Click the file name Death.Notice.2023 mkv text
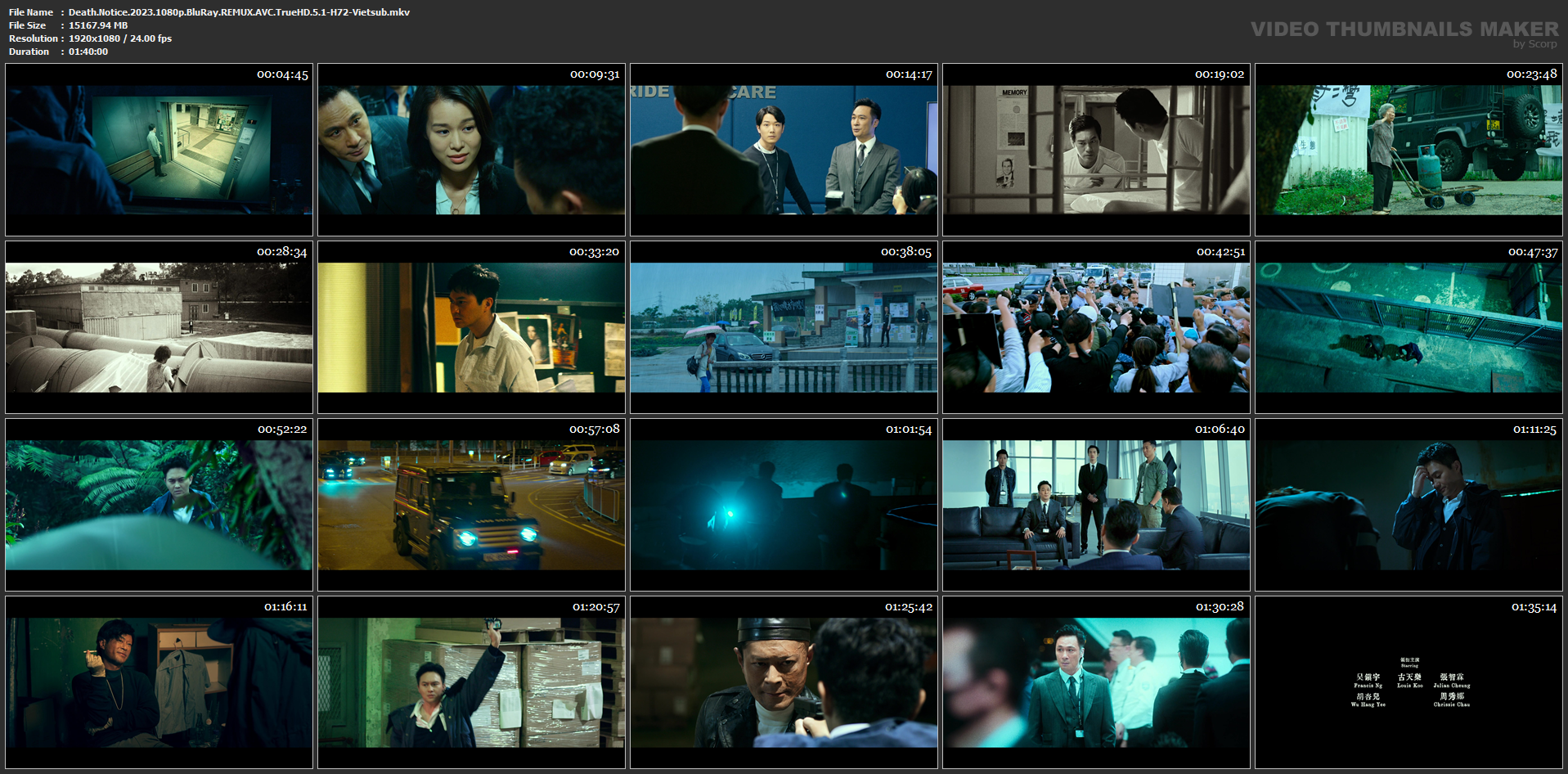 [x=239, y=12]
